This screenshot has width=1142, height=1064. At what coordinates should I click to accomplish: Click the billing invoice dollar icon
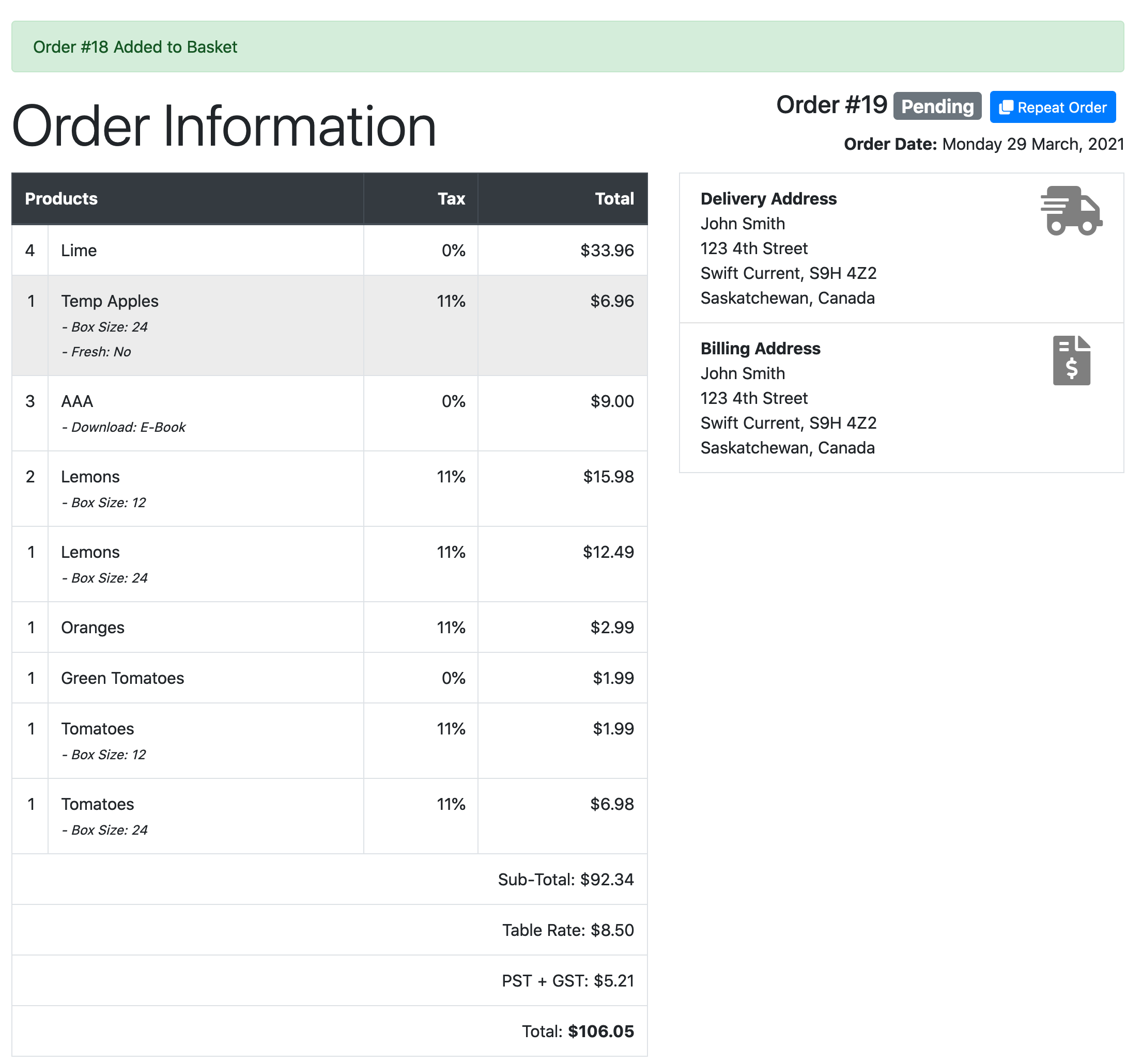[1071, 360]
